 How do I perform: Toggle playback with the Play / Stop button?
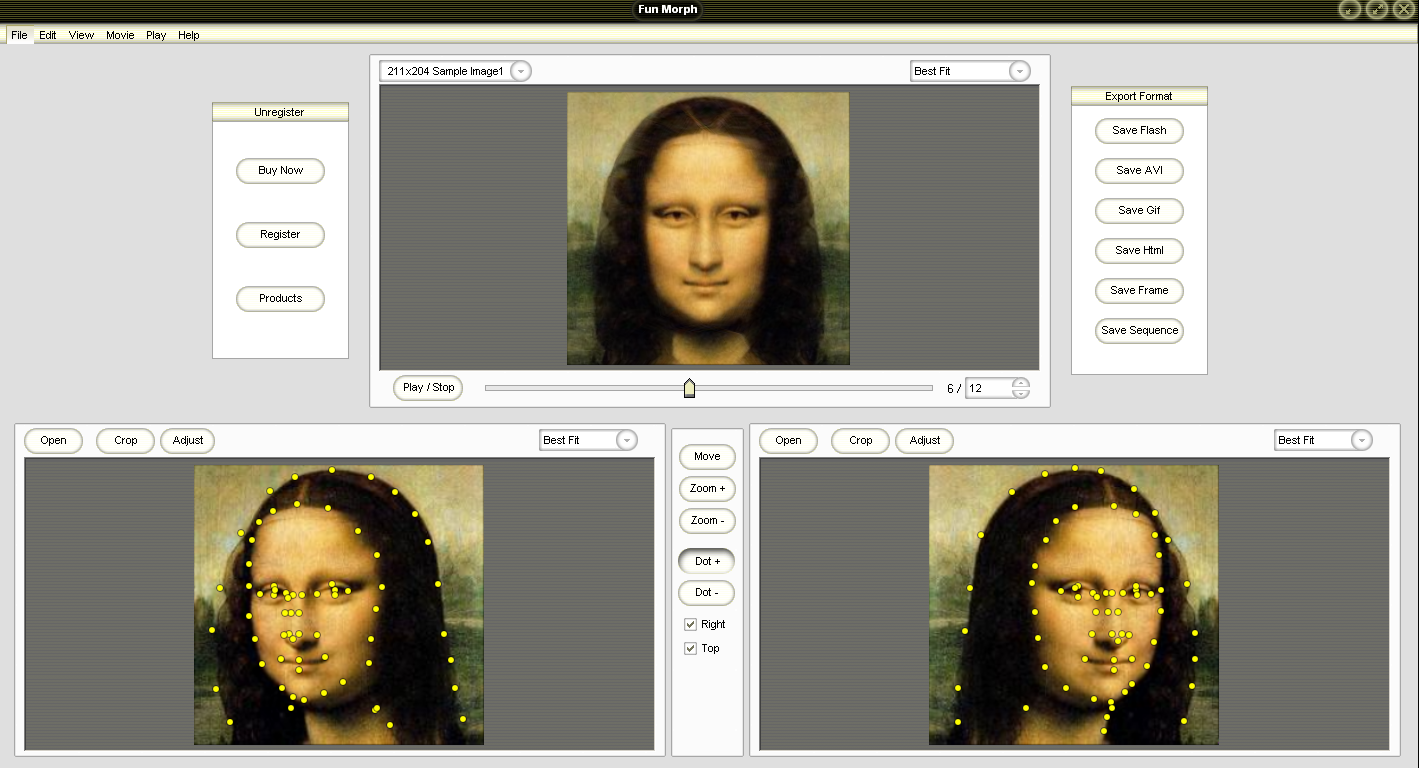(x=428, y=388)
